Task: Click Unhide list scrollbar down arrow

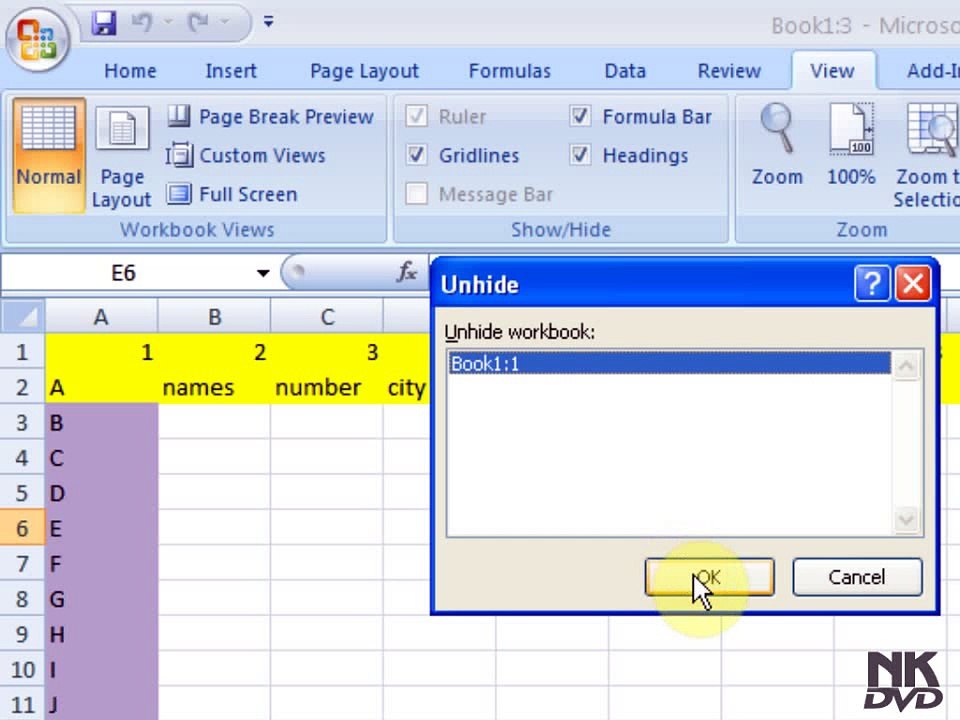Action: coord(906,520)
